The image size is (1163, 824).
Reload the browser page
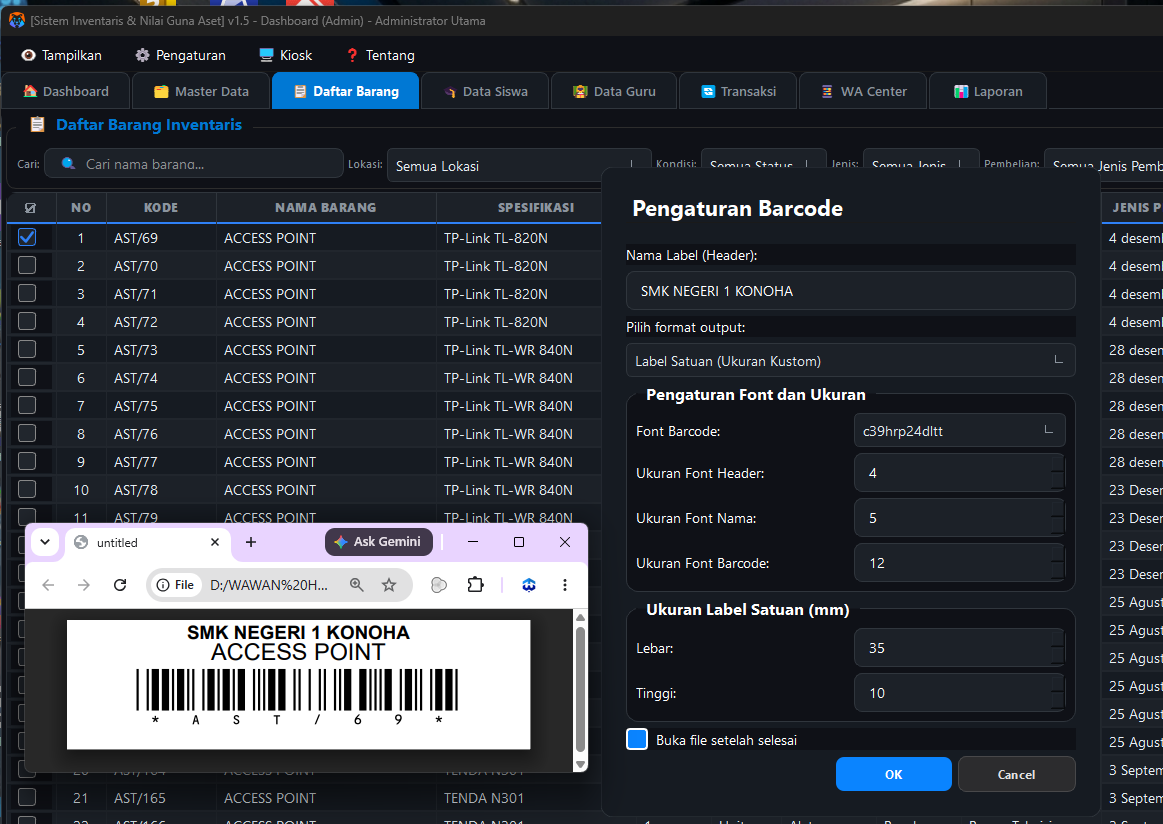[x=120, y=585]
